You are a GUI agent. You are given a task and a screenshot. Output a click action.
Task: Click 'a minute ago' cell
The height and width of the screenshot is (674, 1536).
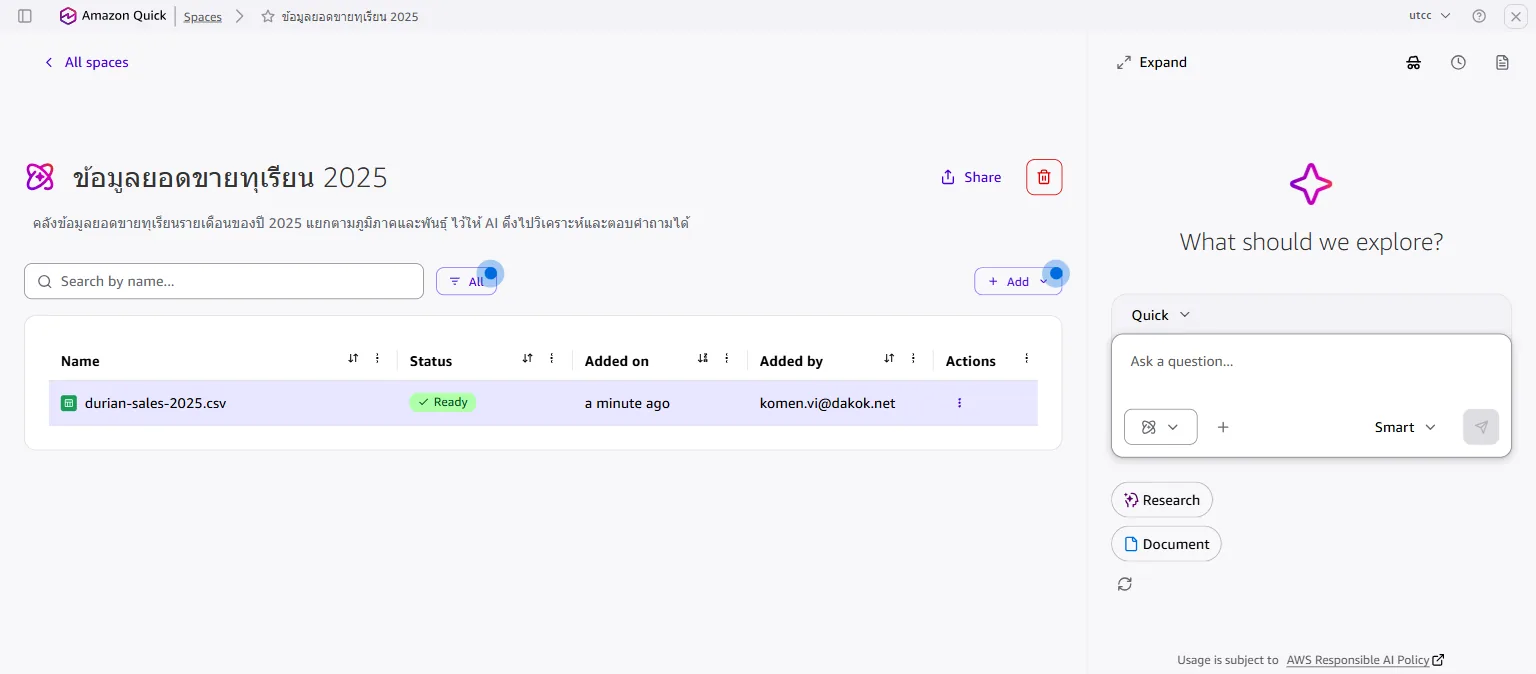click(x=627, y=403)
